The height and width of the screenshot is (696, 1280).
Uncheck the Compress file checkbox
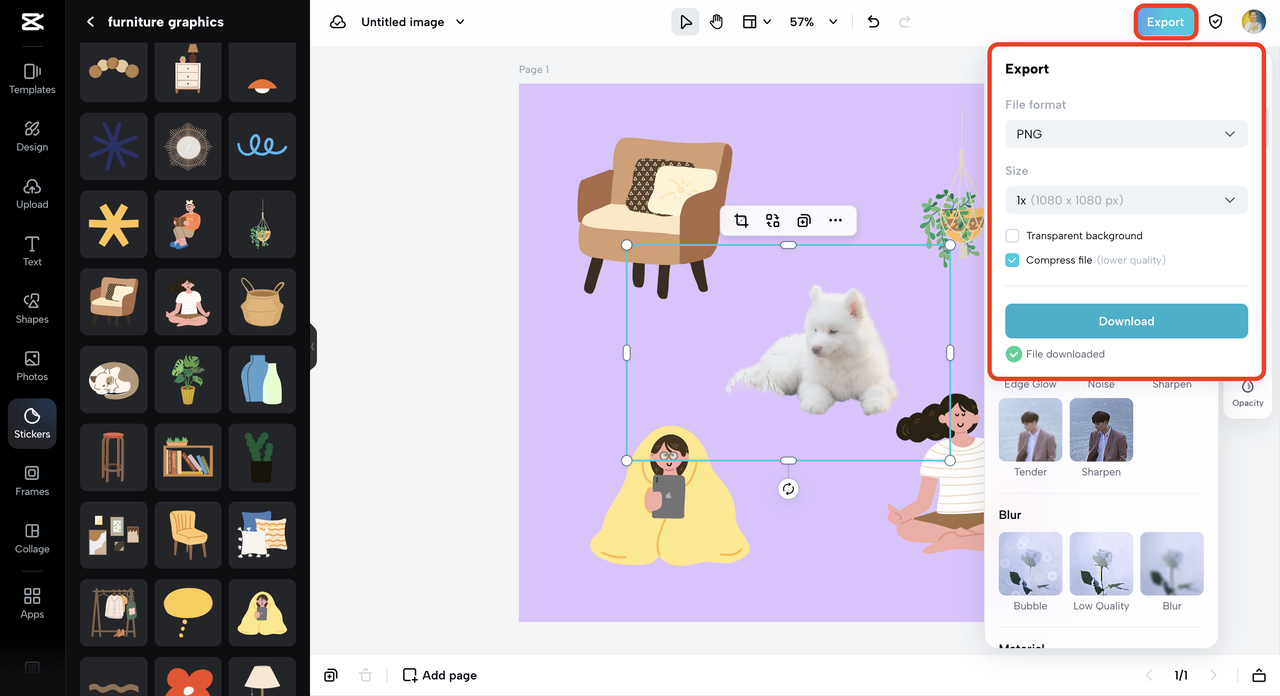(x=1012, y=260)
